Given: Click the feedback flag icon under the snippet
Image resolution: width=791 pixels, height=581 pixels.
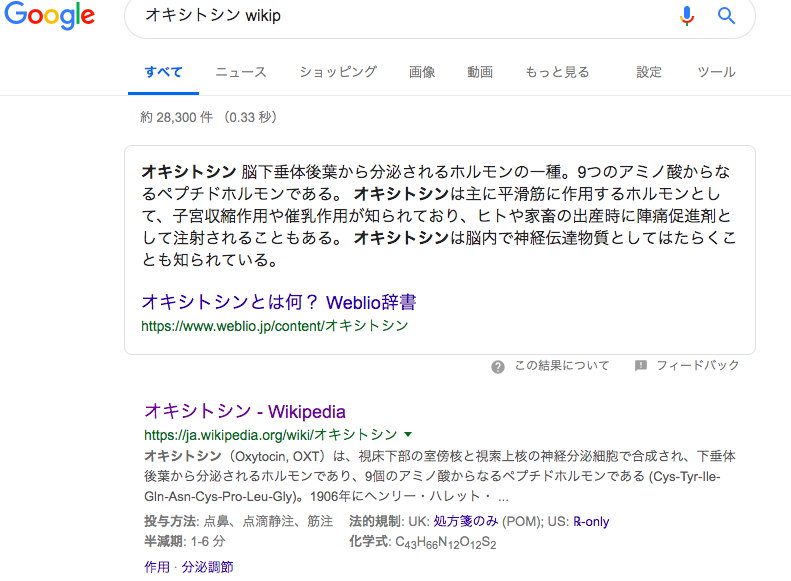Looking at the screenshot, I should tap(641, 367).
